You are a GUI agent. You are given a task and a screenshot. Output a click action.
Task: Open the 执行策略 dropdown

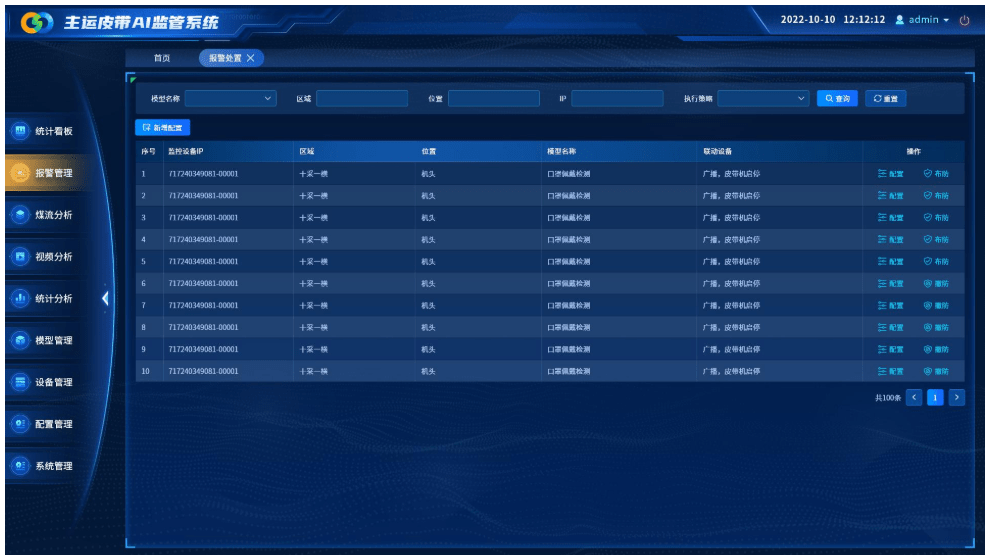(x=763, y=98)
